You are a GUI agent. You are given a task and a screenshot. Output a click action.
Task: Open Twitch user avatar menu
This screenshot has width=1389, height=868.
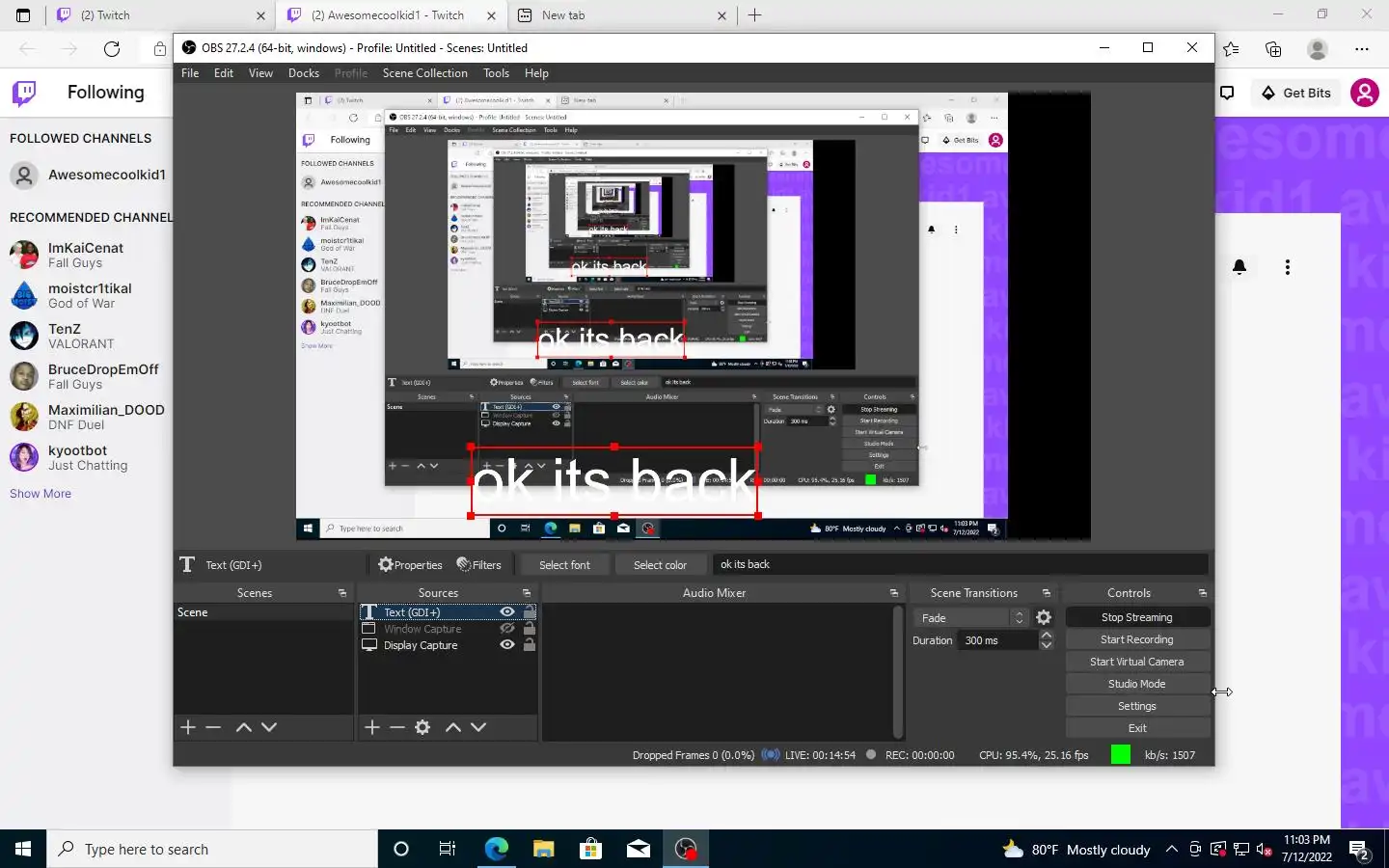tap(1364, 93)
